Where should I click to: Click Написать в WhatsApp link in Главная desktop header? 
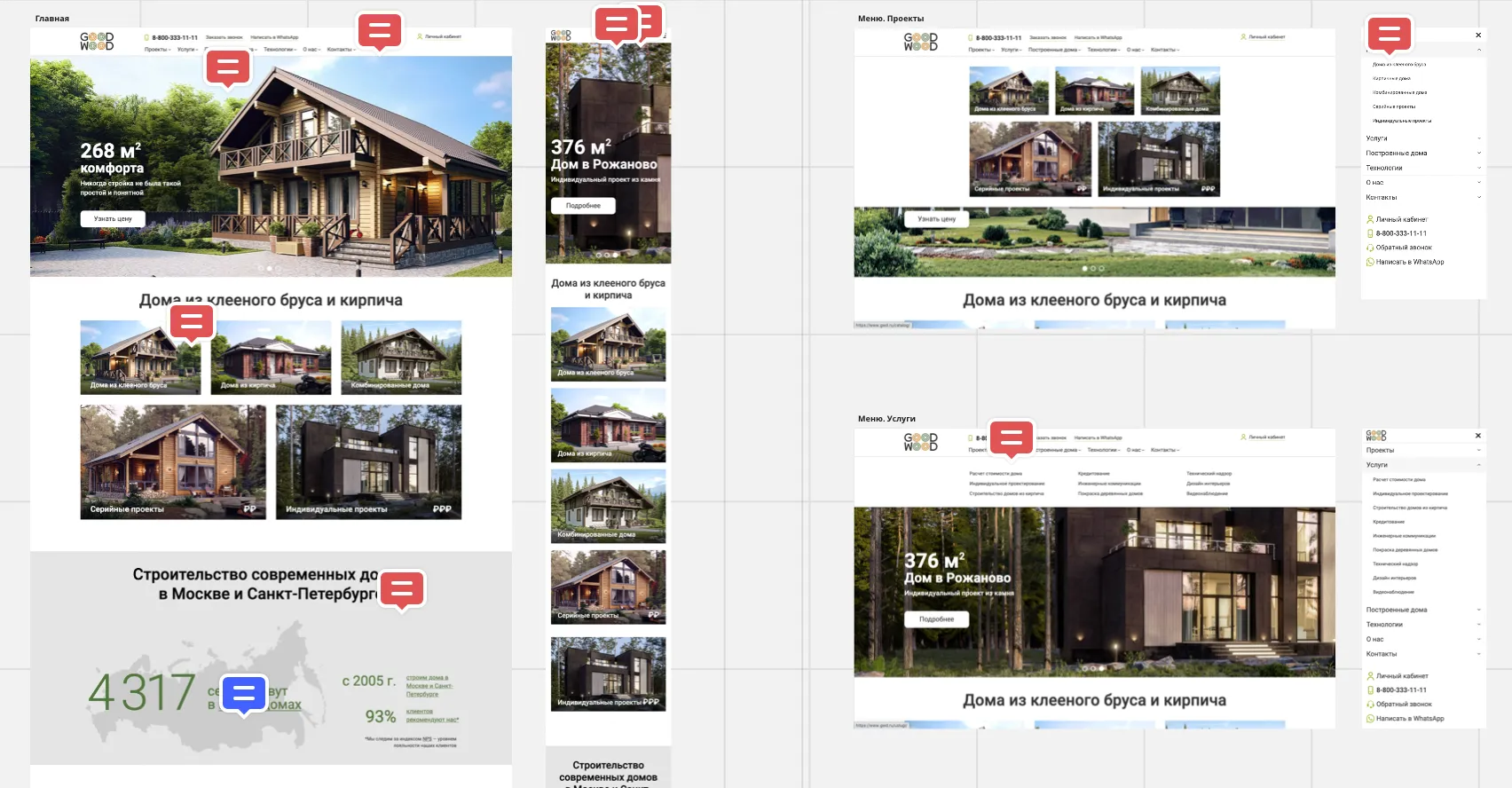[x=274, y=37]
